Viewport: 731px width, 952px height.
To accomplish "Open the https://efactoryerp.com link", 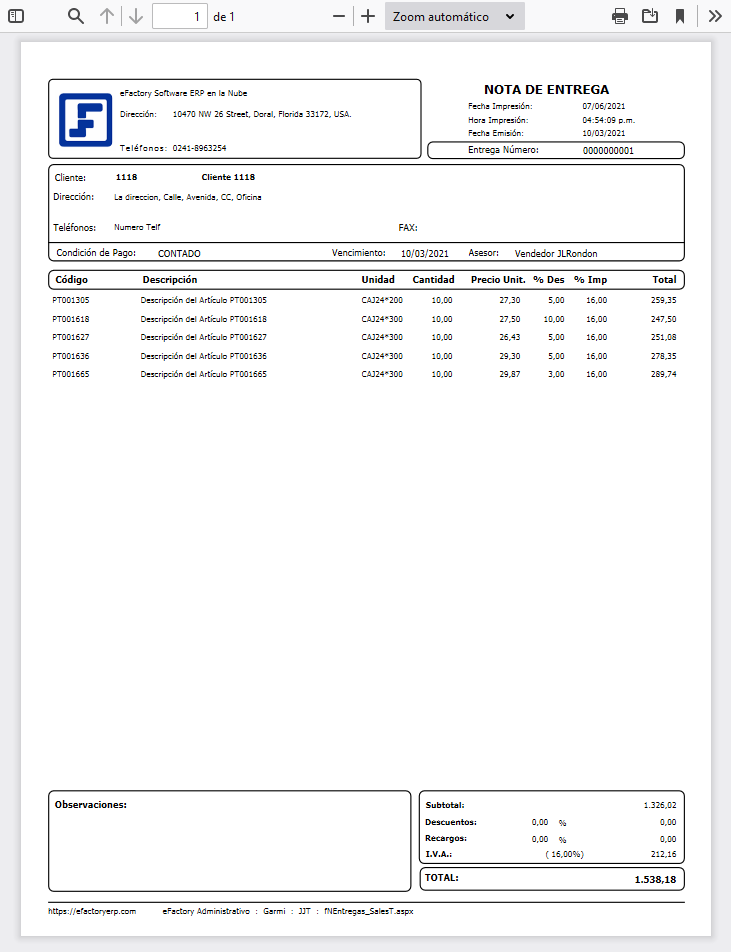I will (x=92, y=912).
